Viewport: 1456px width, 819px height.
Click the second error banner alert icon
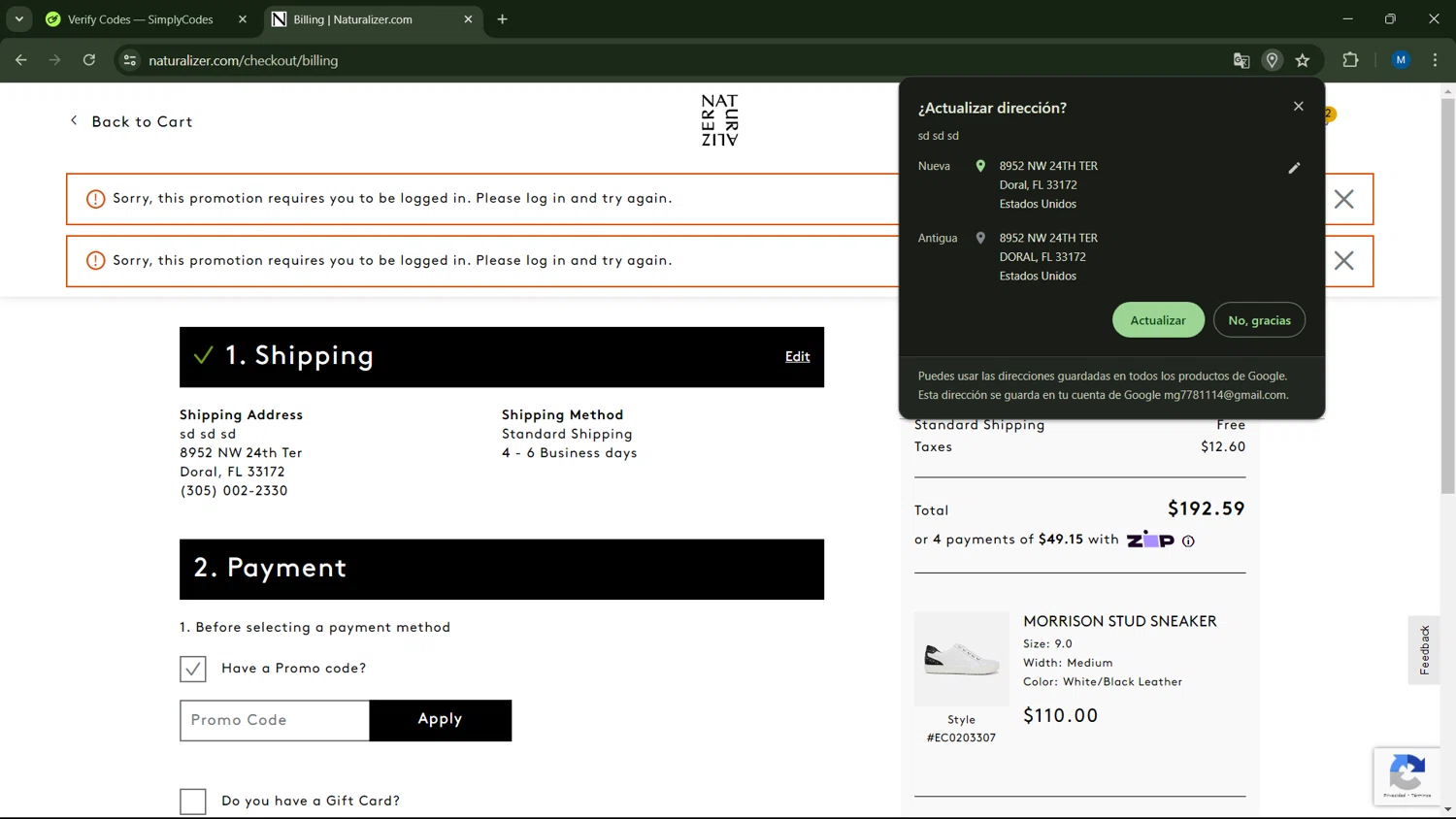pos(95,261)
